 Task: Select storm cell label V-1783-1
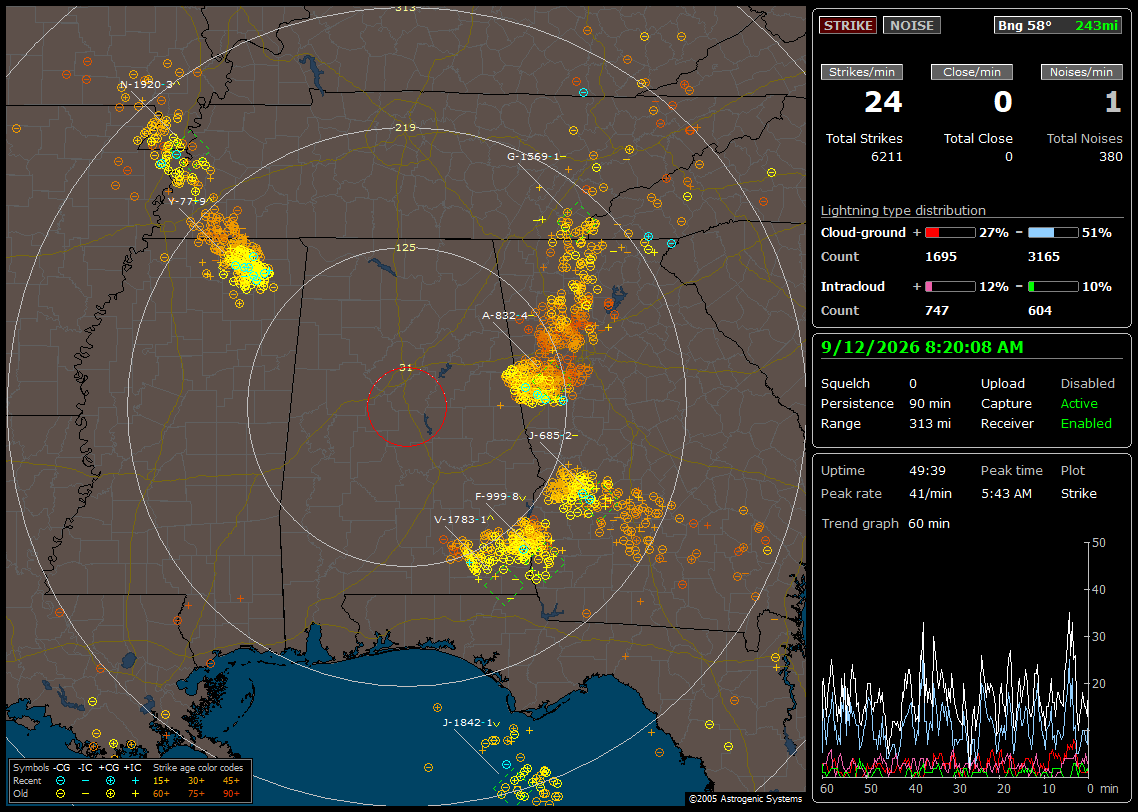coord(463,520)
